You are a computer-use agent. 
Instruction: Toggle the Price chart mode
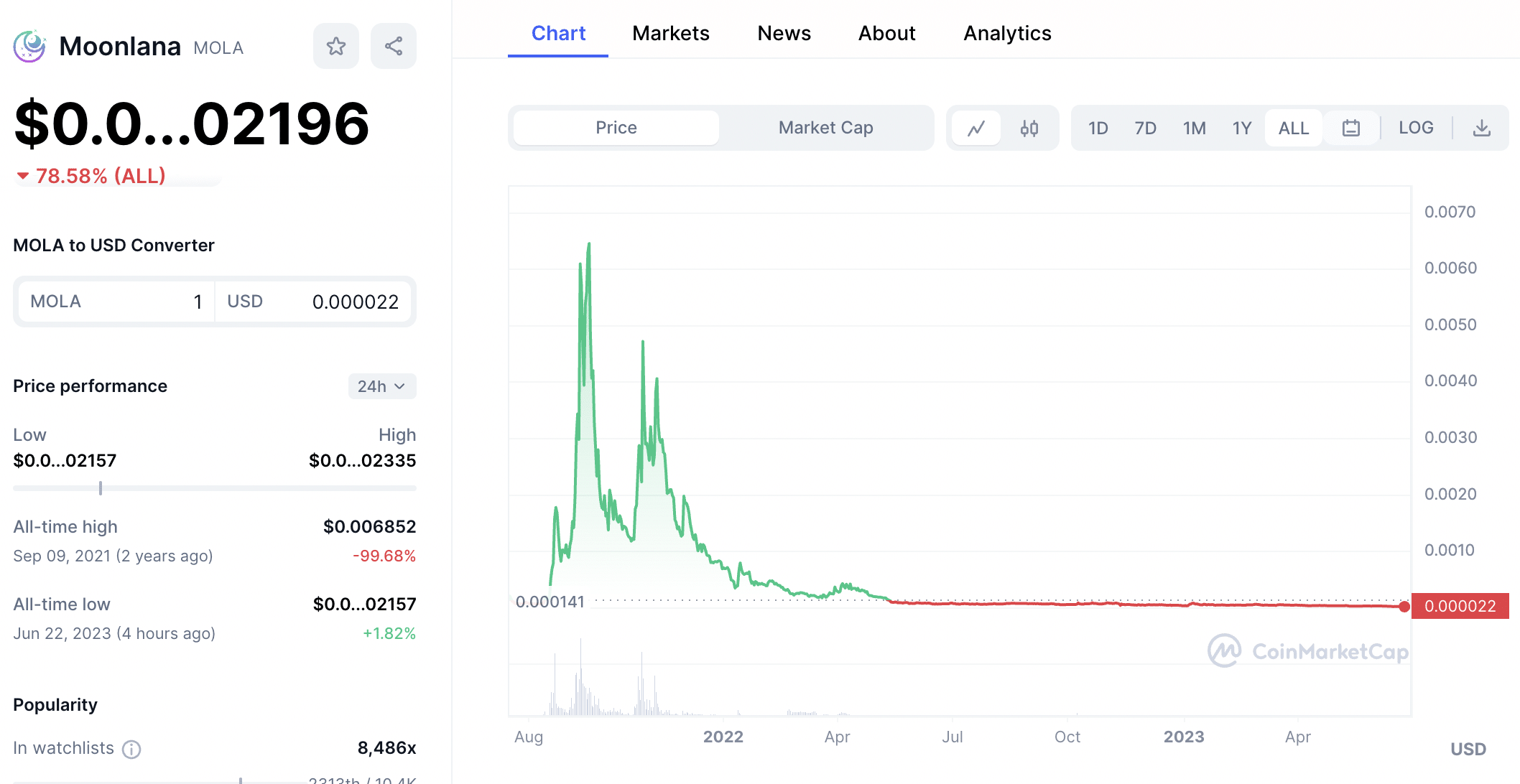(x=616, y=128)
